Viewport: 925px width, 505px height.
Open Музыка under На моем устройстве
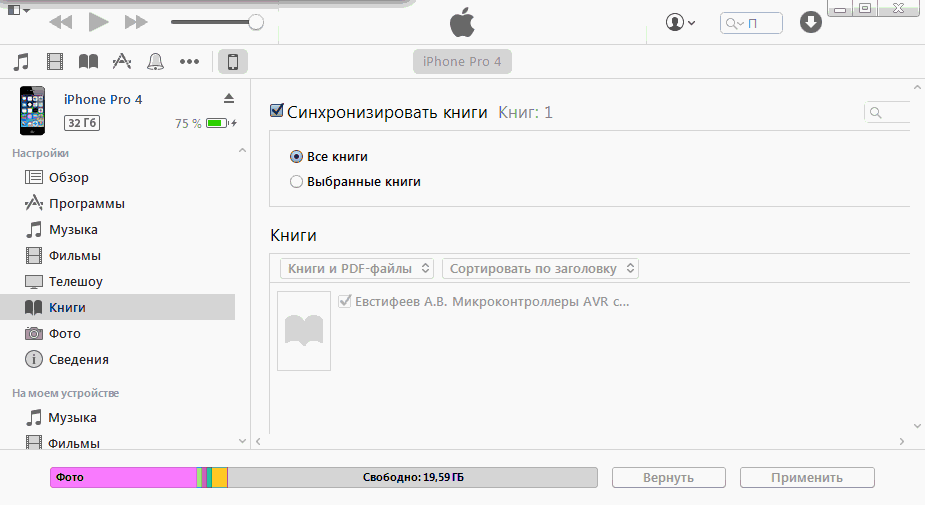pyautogui.click(x=118, y=418)
